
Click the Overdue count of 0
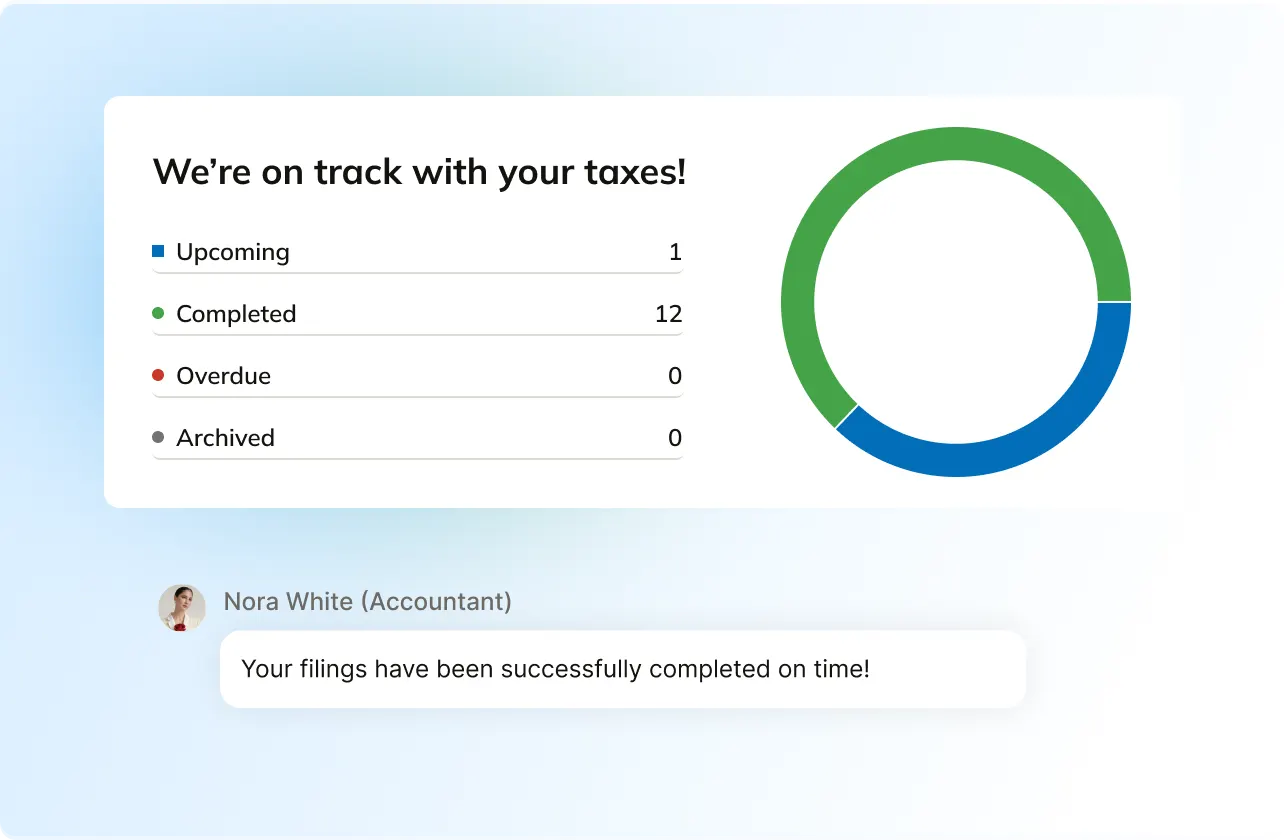(675, 376)
